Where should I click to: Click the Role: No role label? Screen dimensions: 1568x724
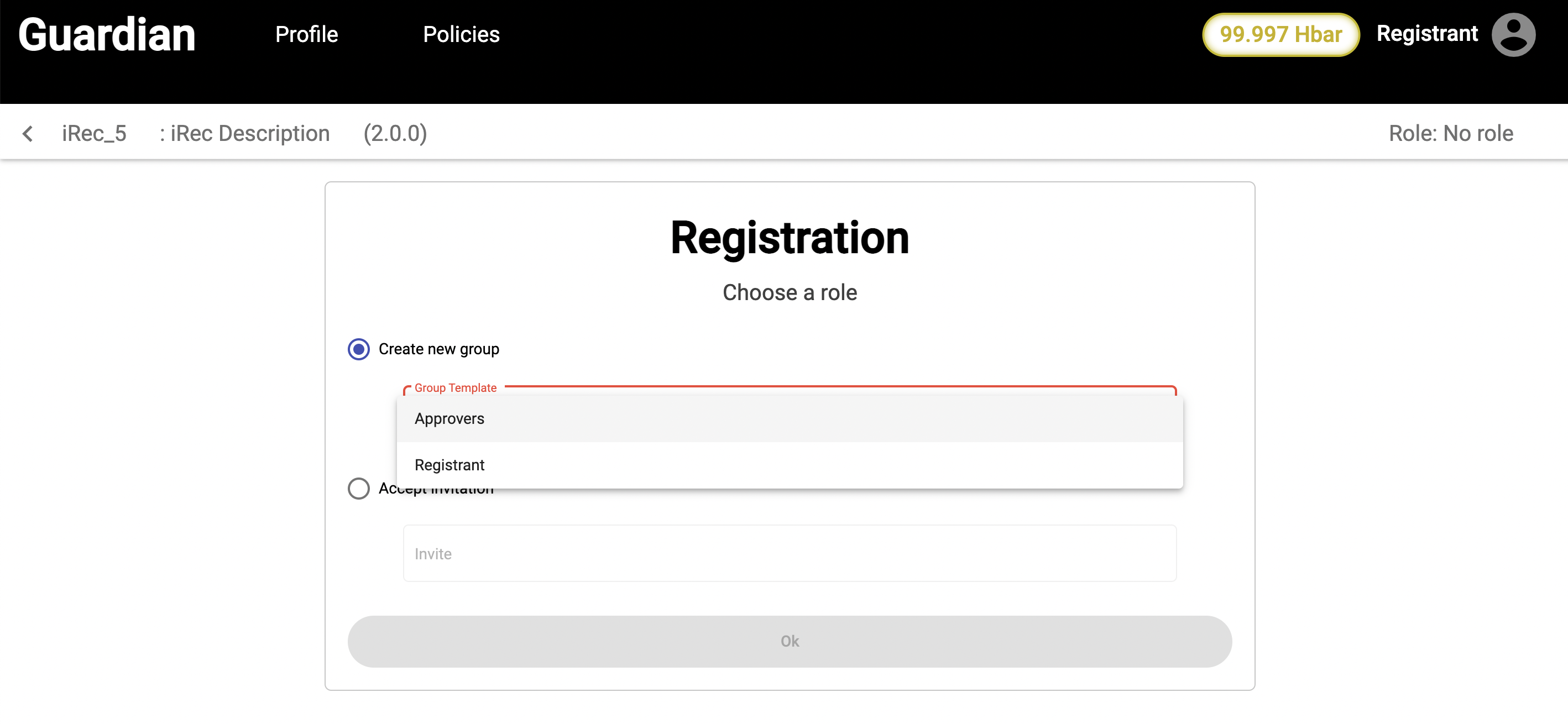tap(1450, 134)
